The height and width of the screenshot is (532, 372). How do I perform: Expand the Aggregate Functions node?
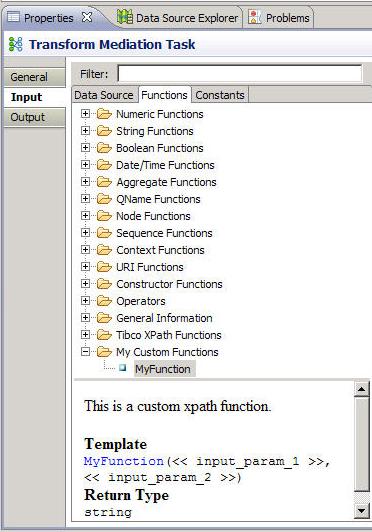tap(86, 182)
